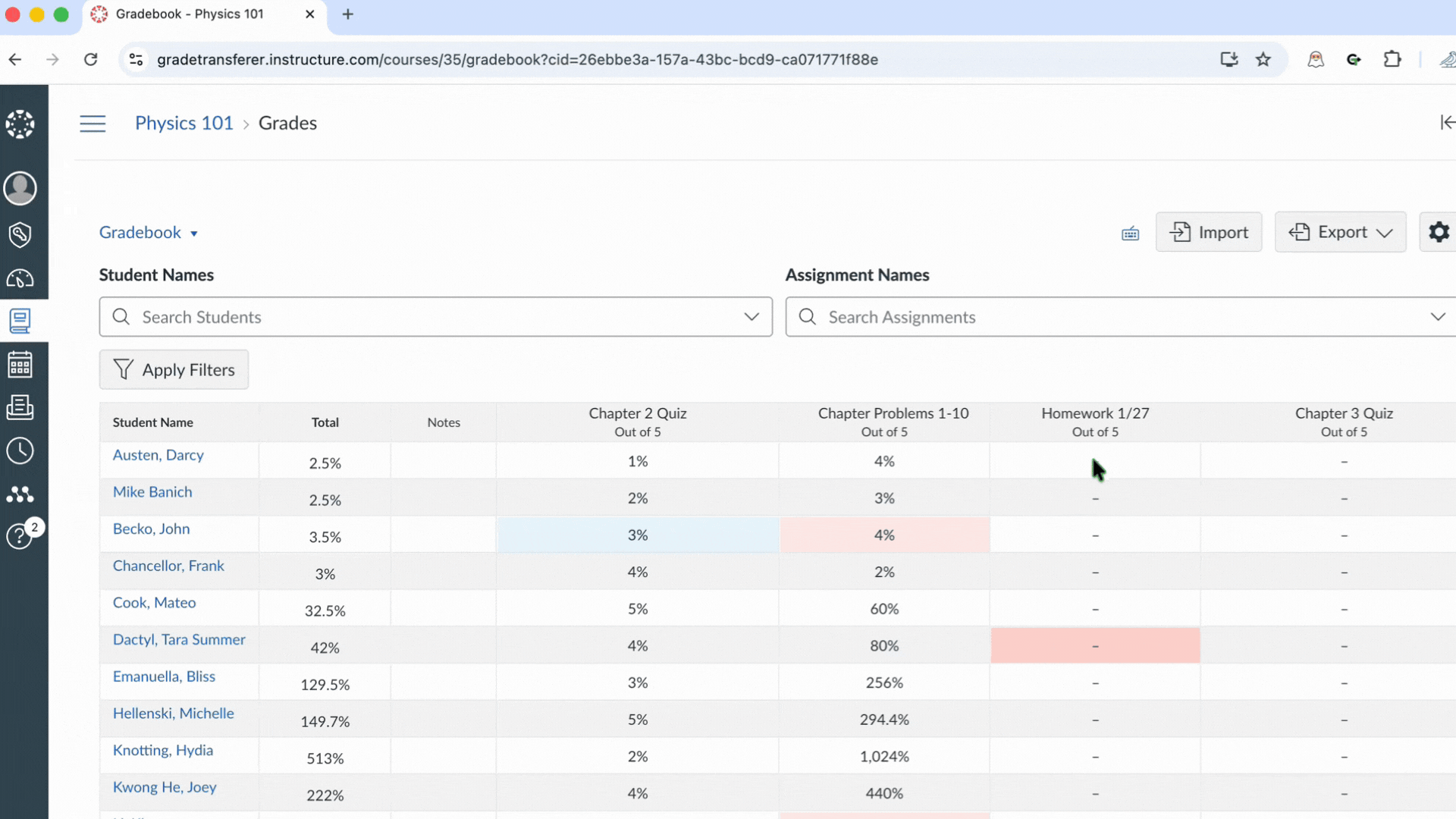Open the Search Assignments dropdown chevron
1456x819 pixels.
[x=1439, y=317]
